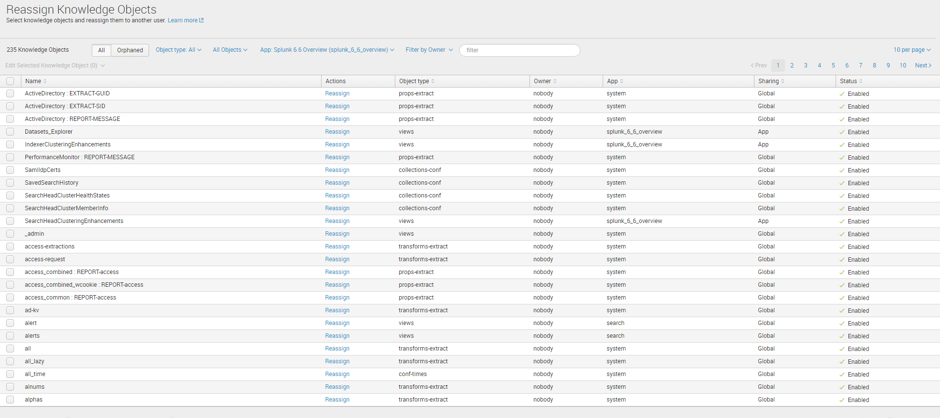Expand the Filter by Owner dropdown
The image size is (940, 418).
[x=429, y=50]
